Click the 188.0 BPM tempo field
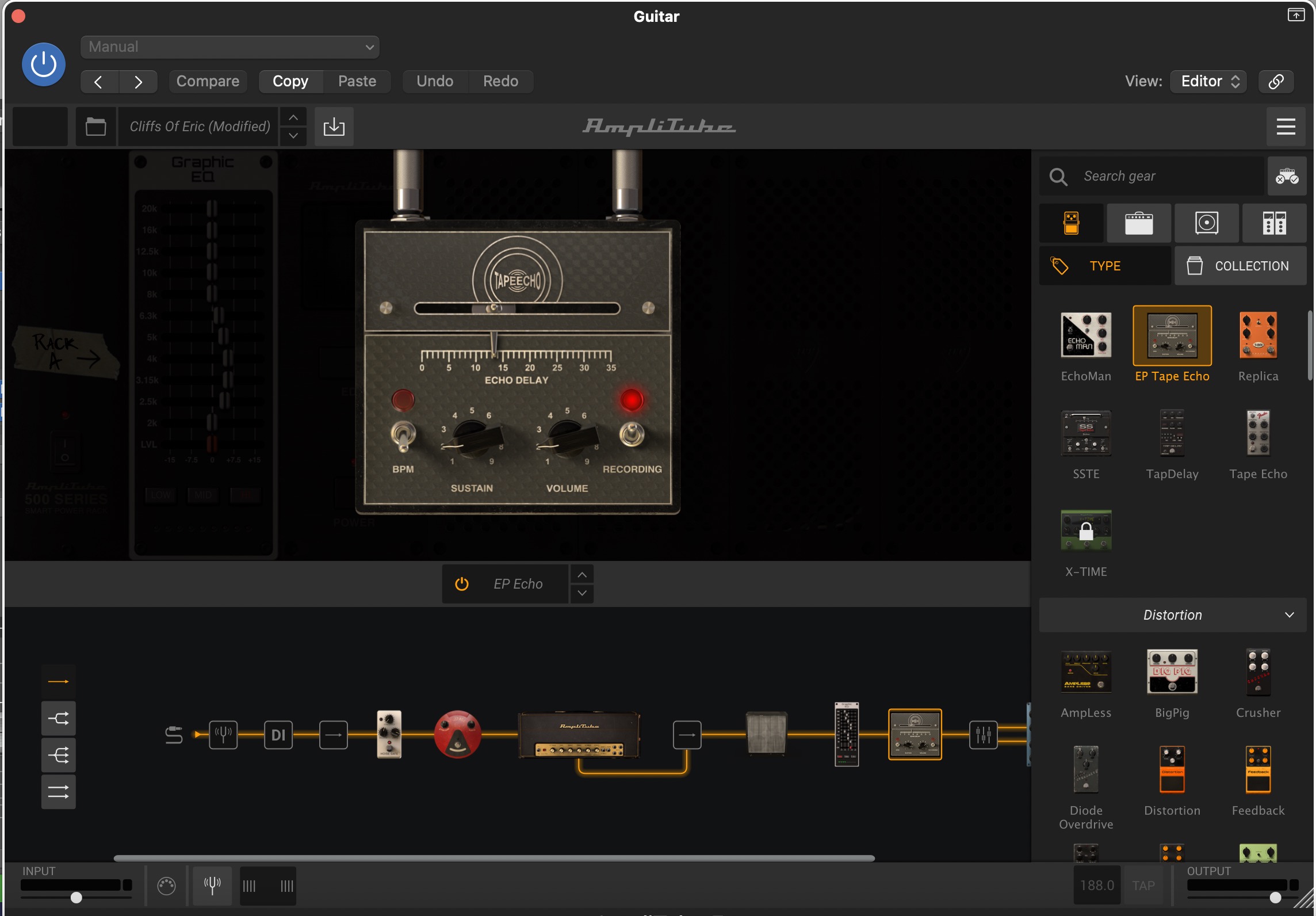This screenshot has height=916, width=1316. (x=1097, y=886)
